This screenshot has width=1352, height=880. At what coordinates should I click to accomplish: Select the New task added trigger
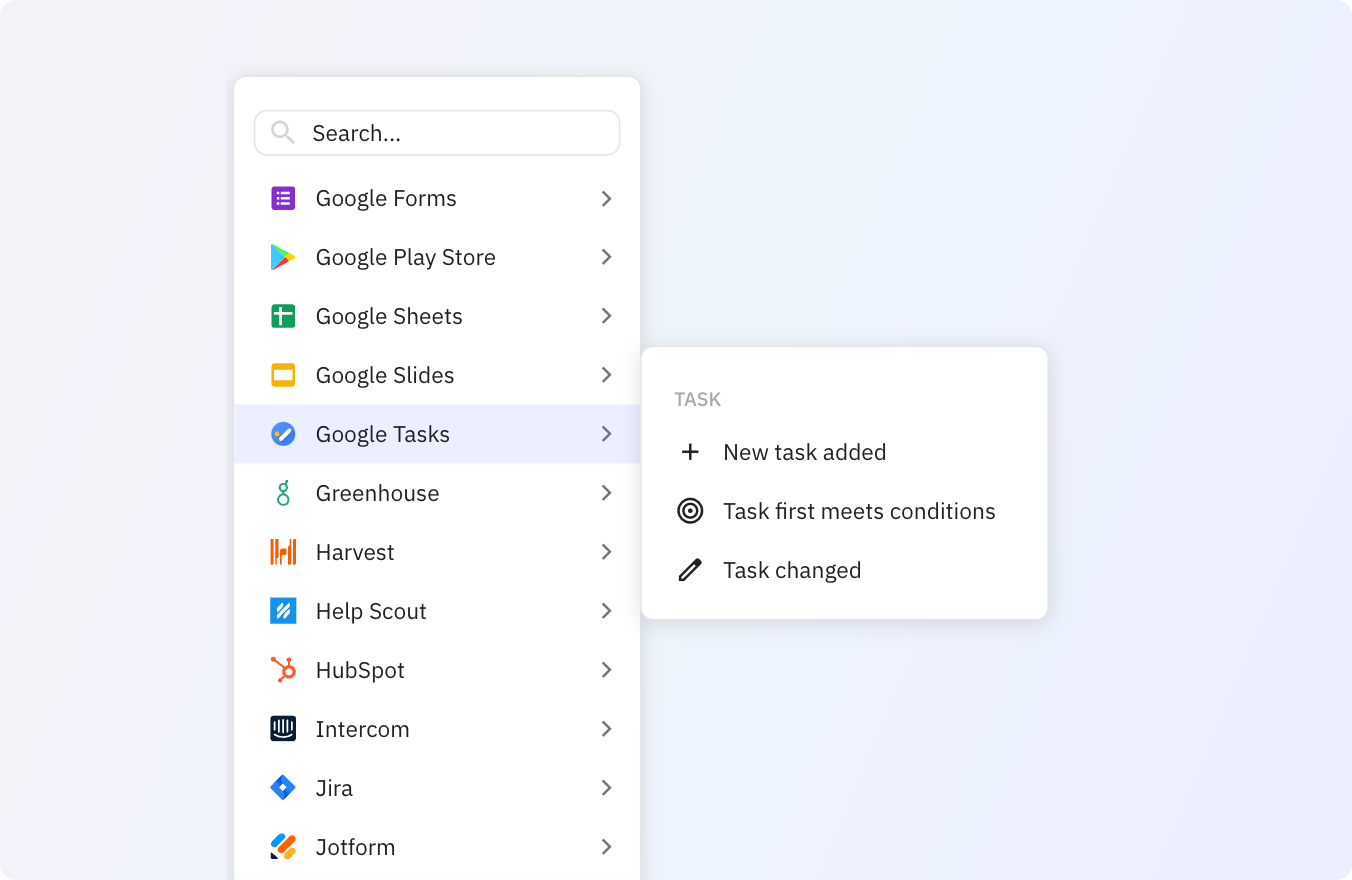(844, 452)
